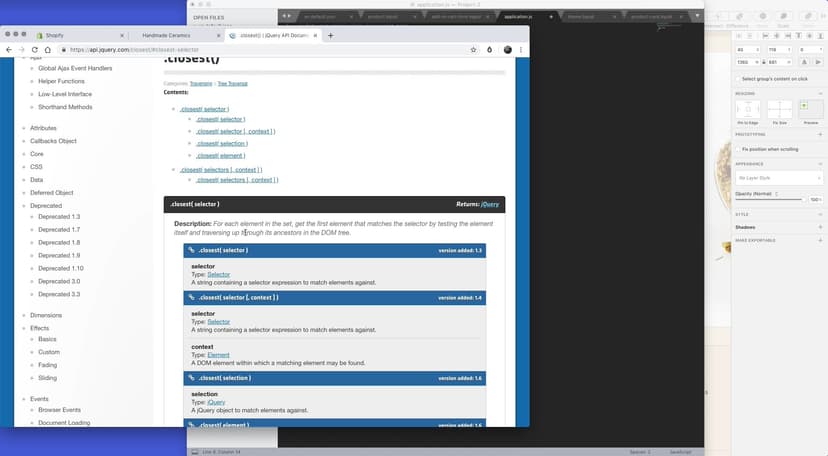Click the Chrome profile avatar icon
The height and width of the screenshot is (456, 828).
click(507, 49)
